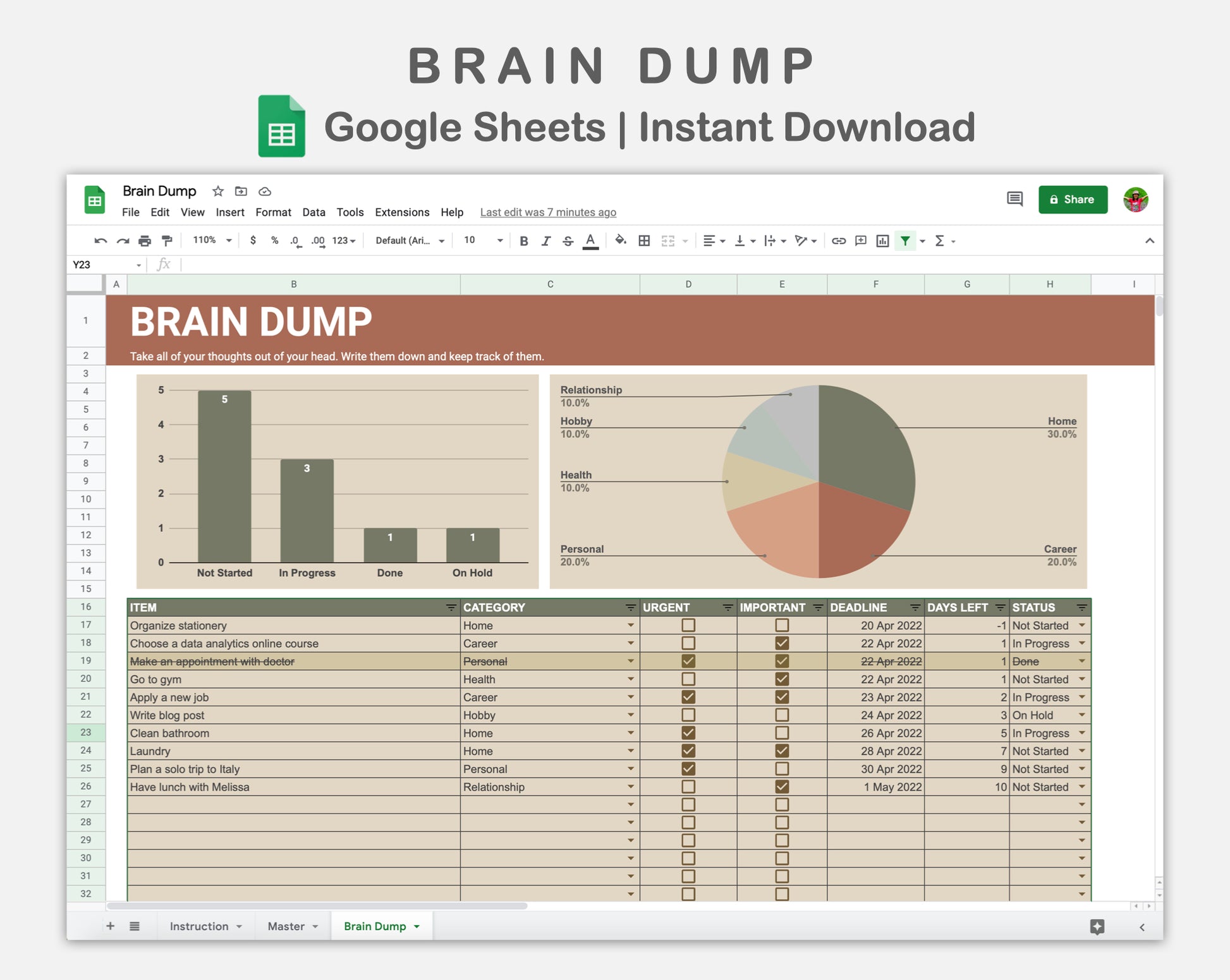Expand category dropdown for Apply a new job

tap(630, 697)
